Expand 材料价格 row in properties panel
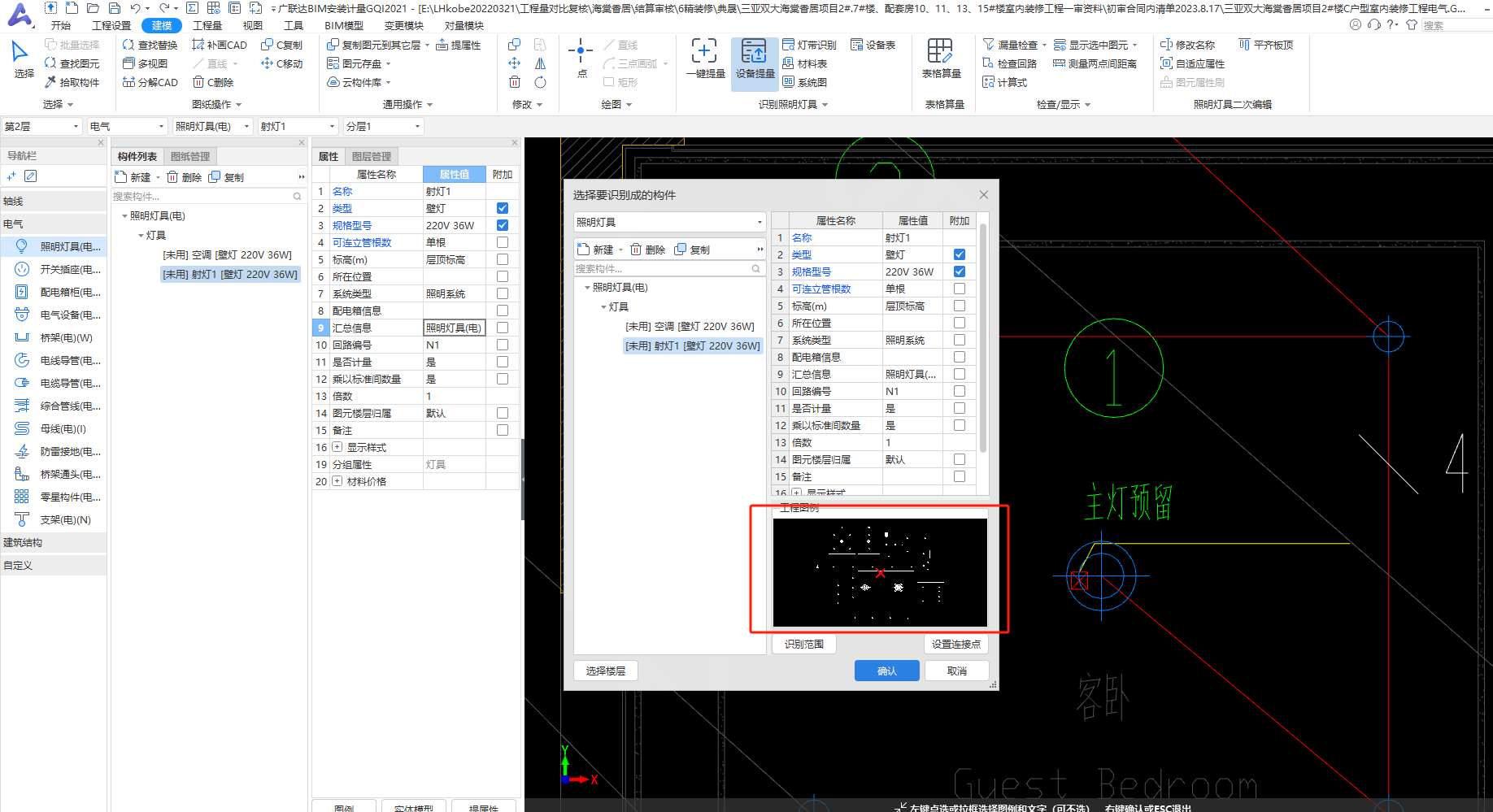Viewport: 1493px width, 812px height. tap(337, 481)
